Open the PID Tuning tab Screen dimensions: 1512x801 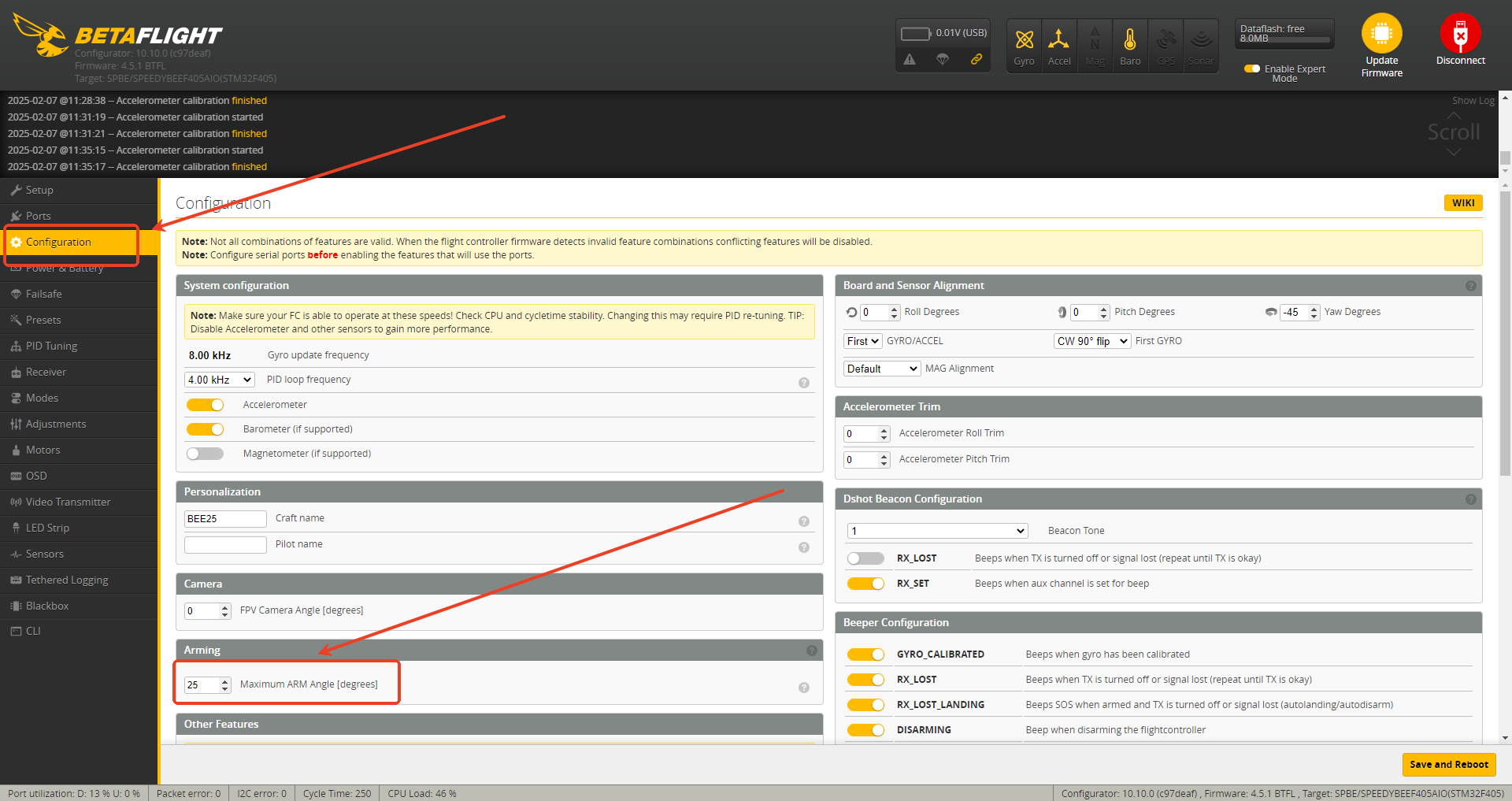coord(79,347)
